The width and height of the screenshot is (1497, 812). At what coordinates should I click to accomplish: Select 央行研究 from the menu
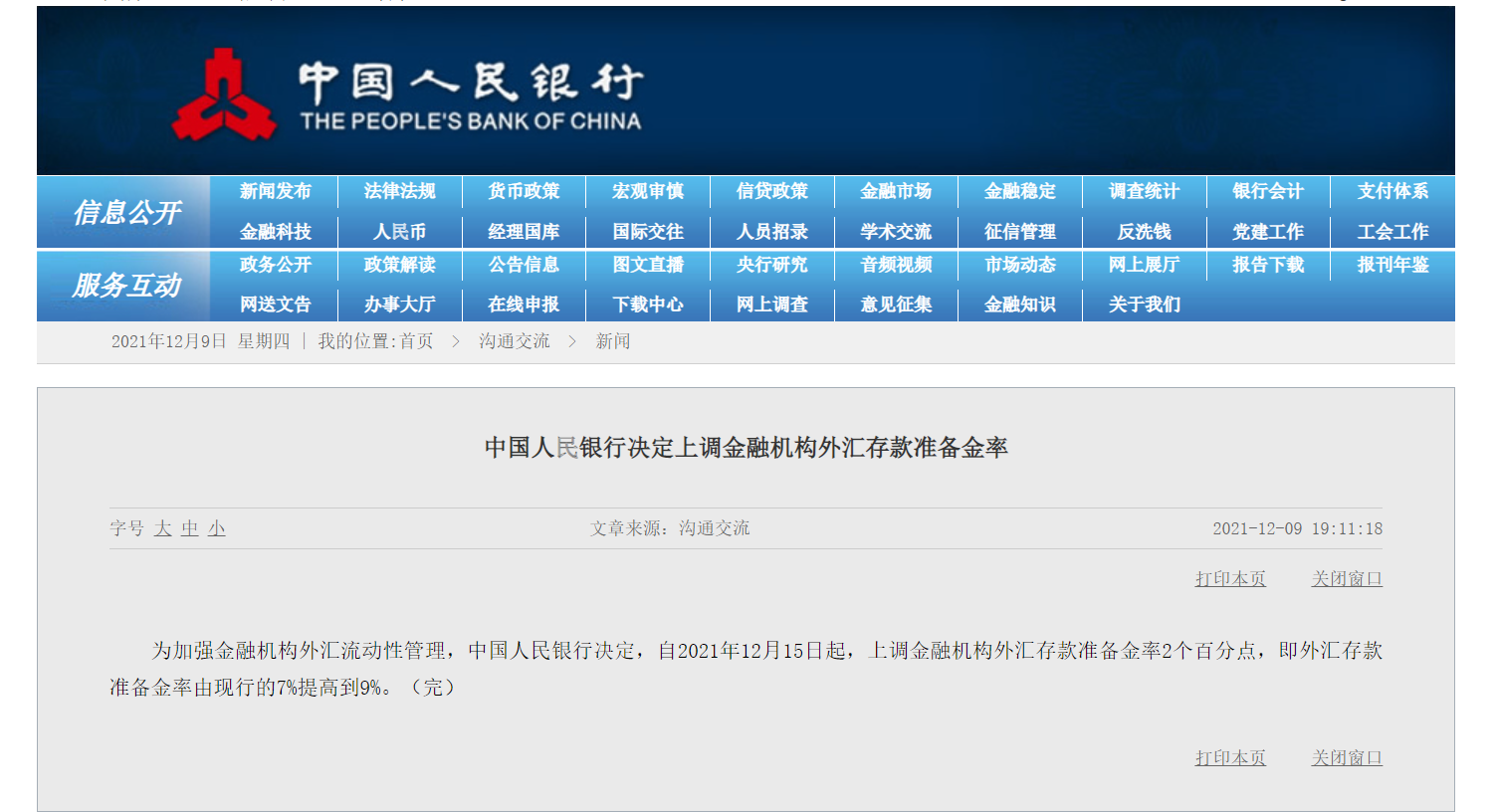772,265
